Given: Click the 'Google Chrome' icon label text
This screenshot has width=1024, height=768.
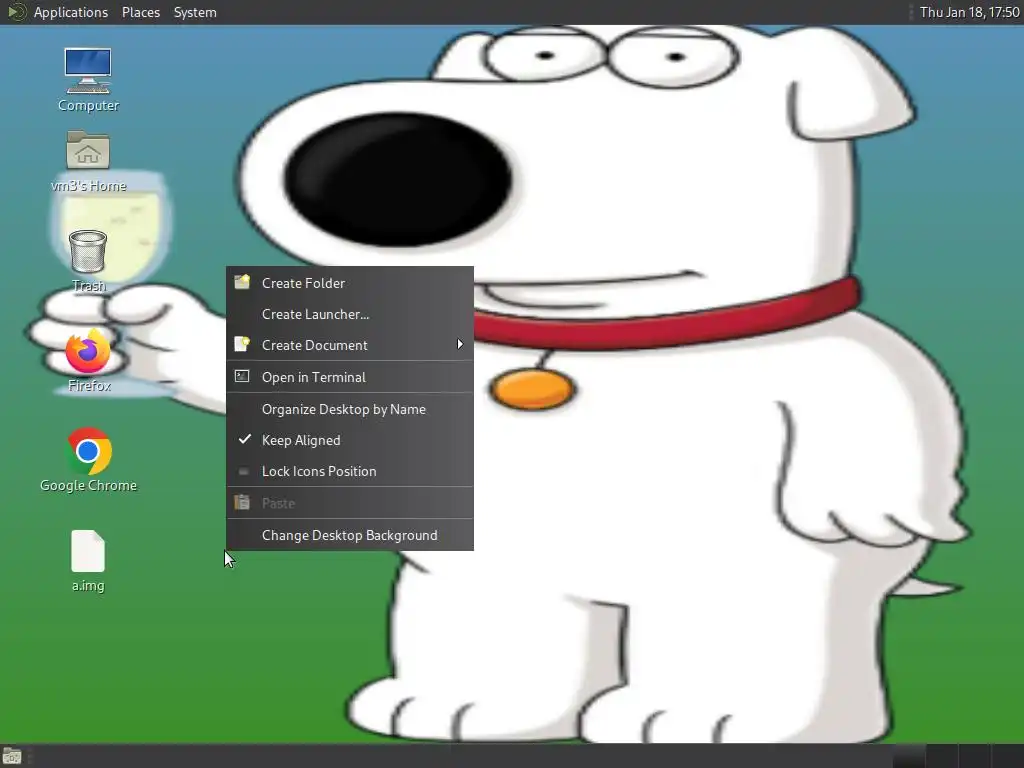Looking at the screenshot, I should coord(88,485).
